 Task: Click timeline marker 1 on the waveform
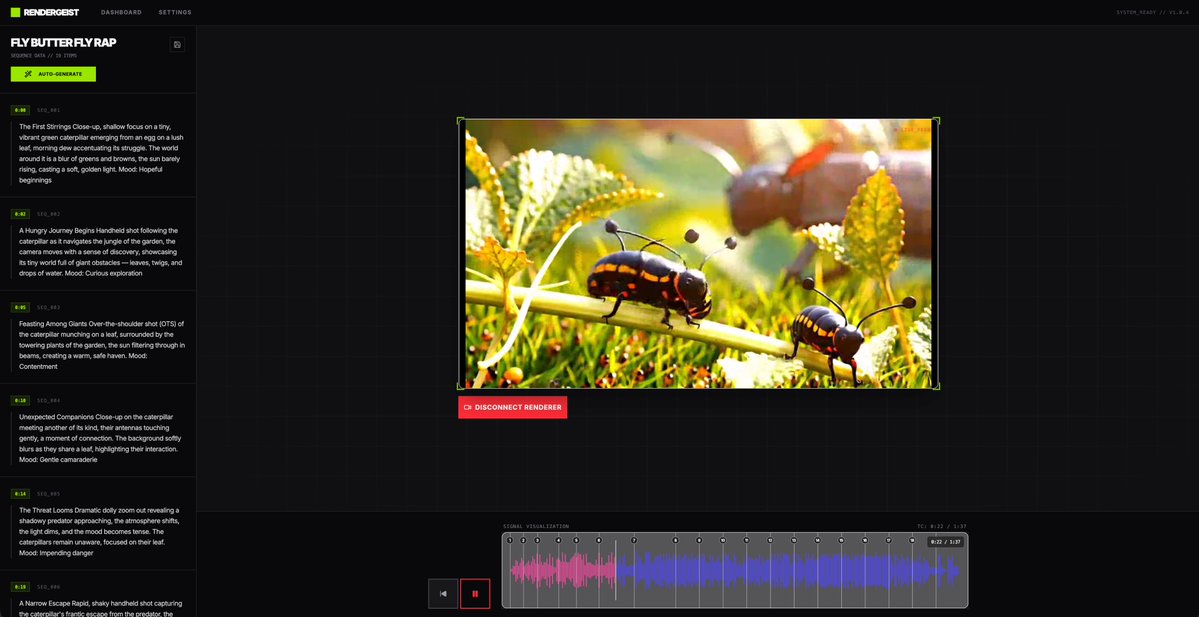pos(509,538)
